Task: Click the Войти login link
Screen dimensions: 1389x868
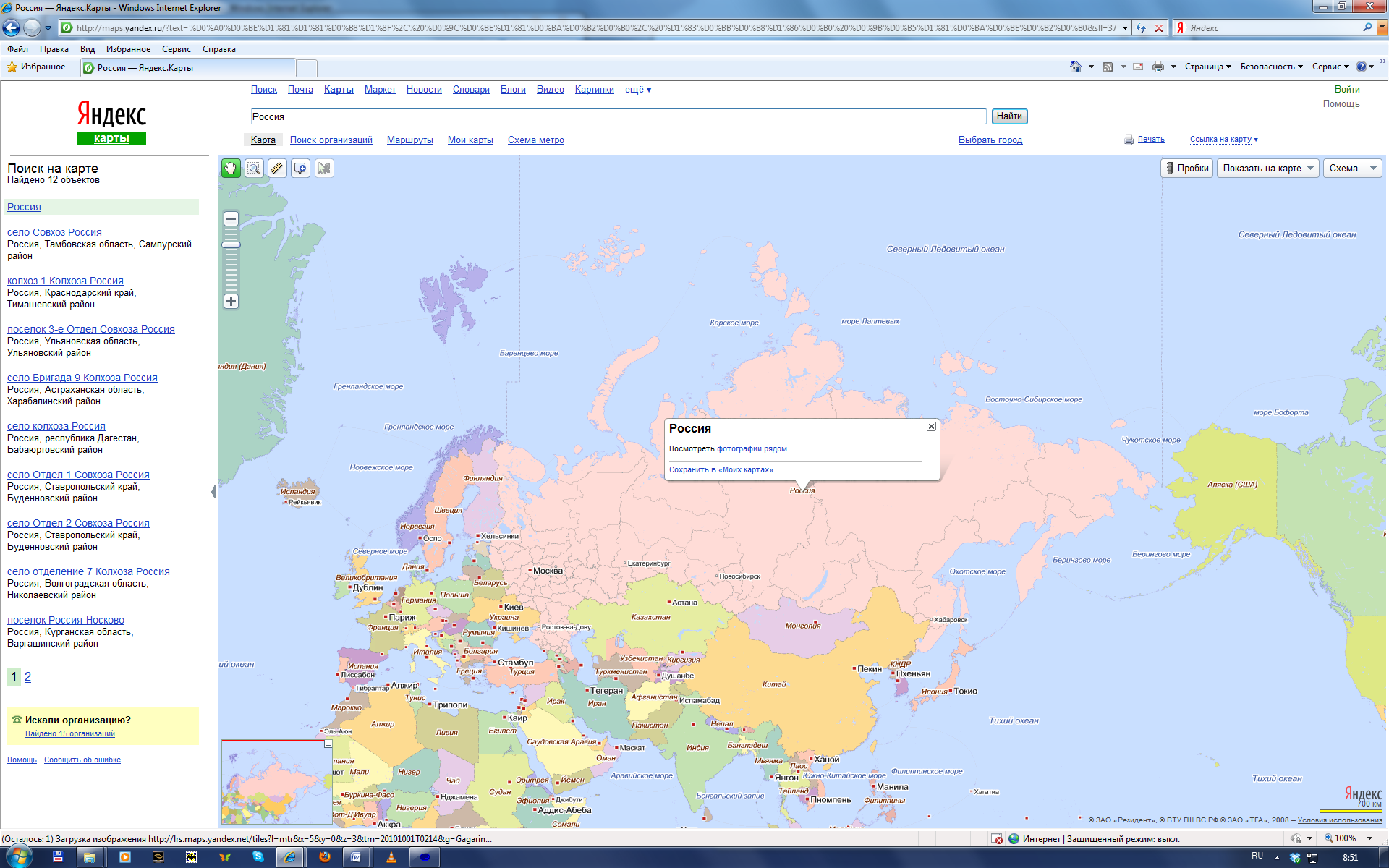Action: click(1347, 90)
